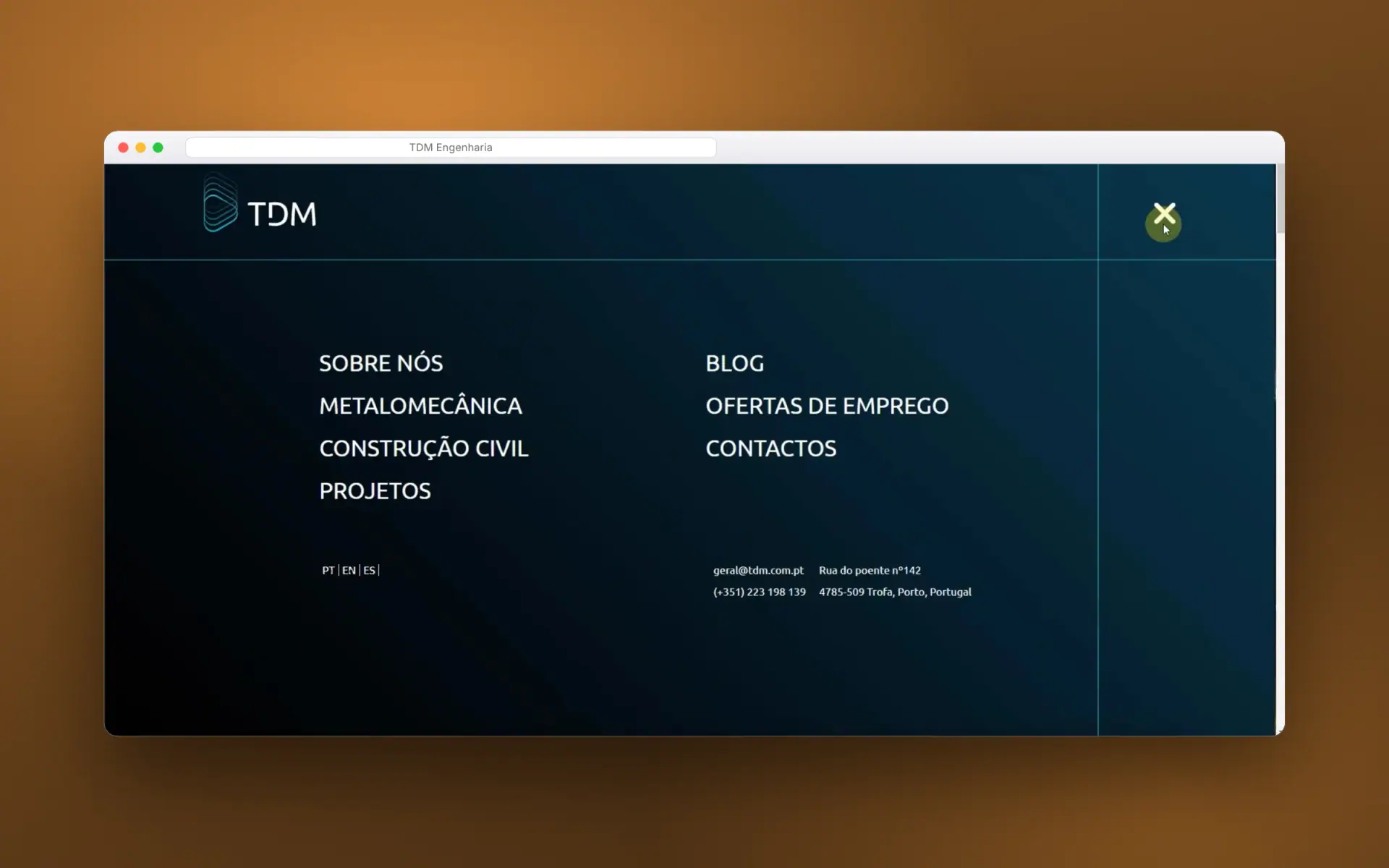1389x868 pixels.
Task: Click the page vertical scrollbar thumb
Action: 1280,199
